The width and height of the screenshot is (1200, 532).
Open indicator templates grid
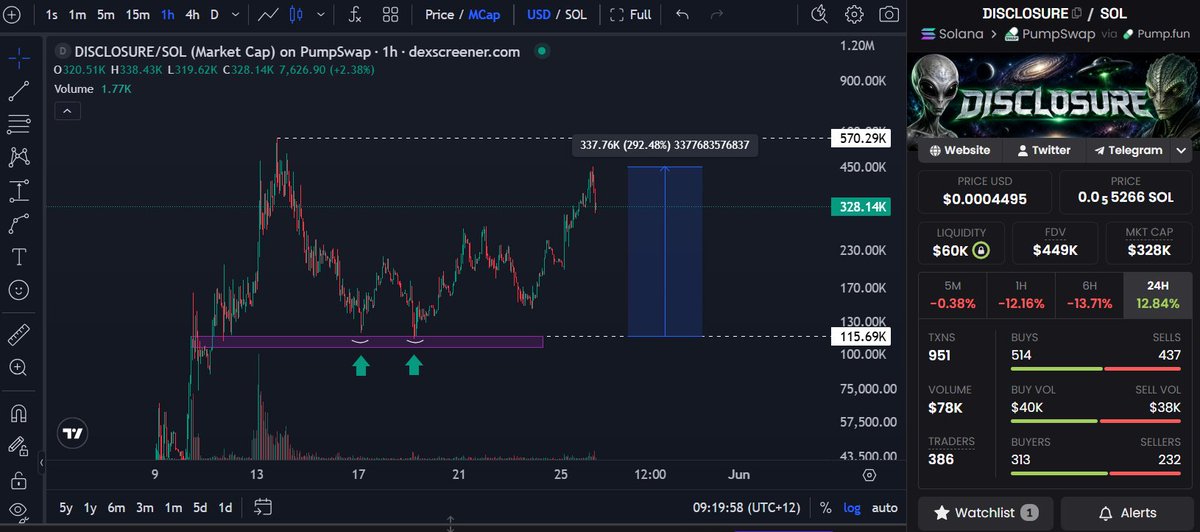390,14
